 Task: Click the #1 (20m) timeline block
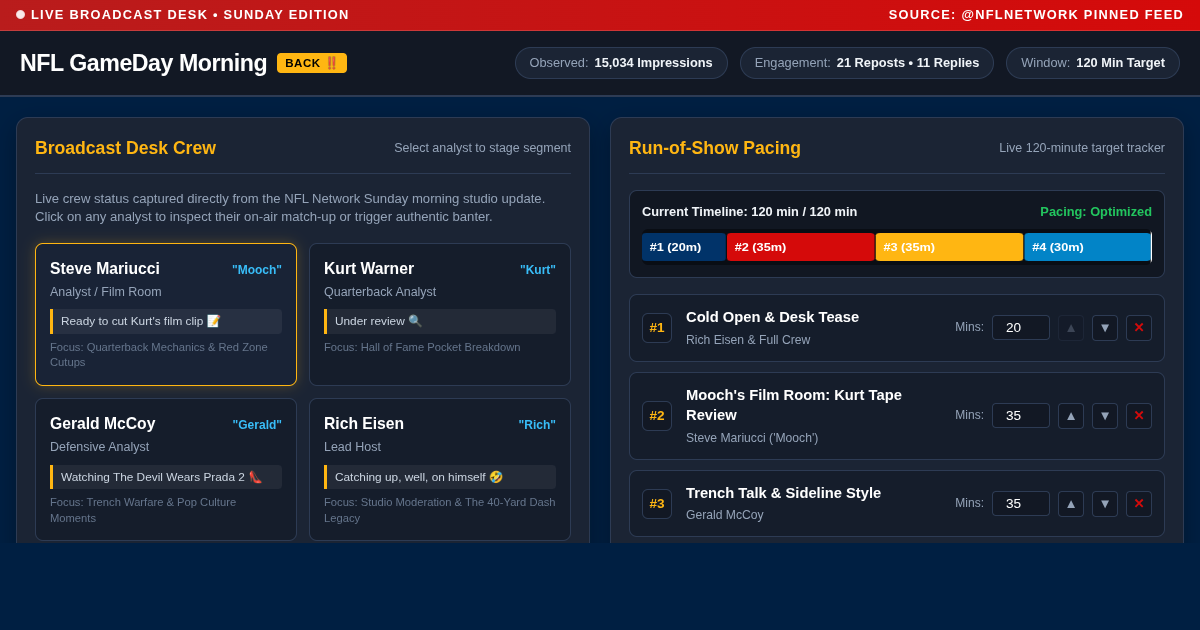pyautogui.click(x=684, y=247)
